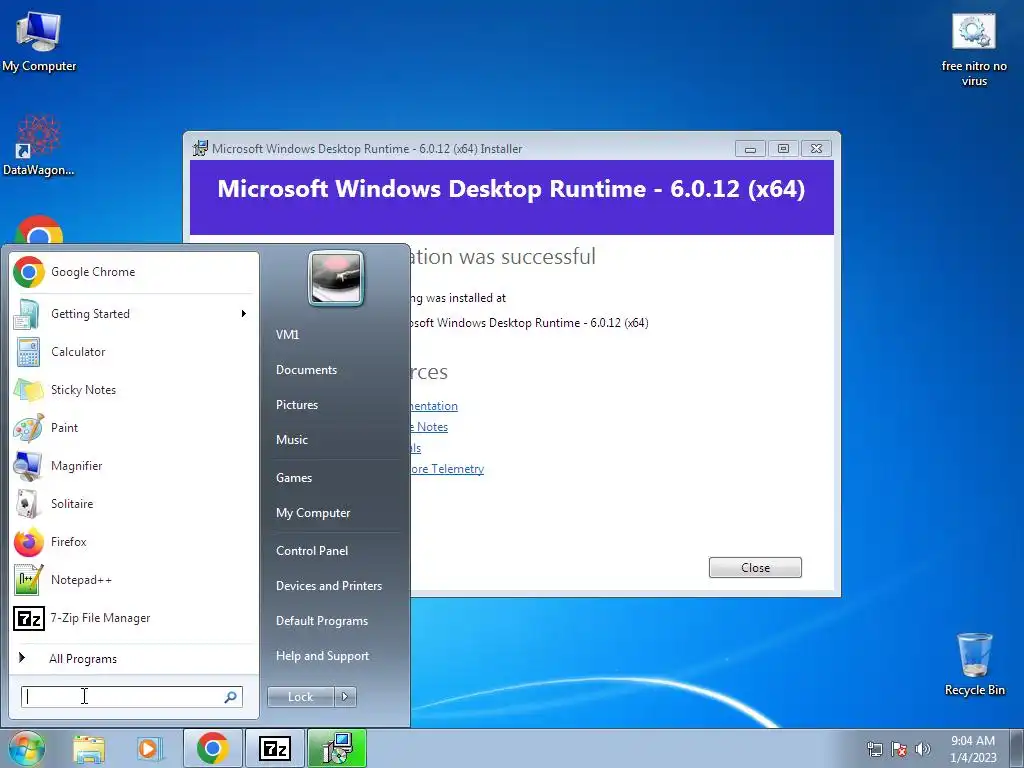Open Action Center flag icon
Viewport: 1024px width, 768px height.
[899, 749]
